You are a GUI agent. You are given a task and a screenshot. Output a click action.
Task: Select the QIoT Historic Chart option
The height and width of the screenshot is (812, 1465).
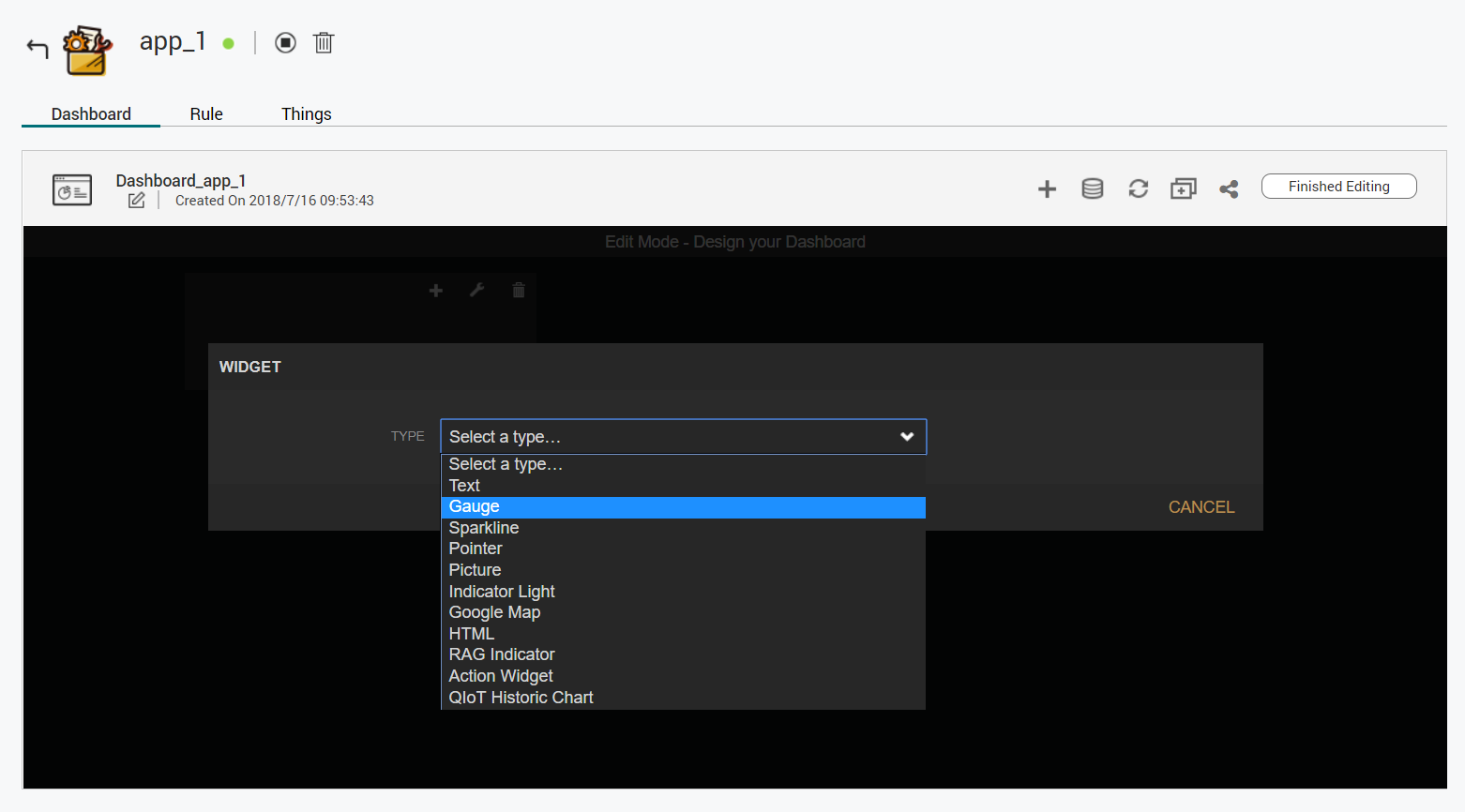(521, 698)
